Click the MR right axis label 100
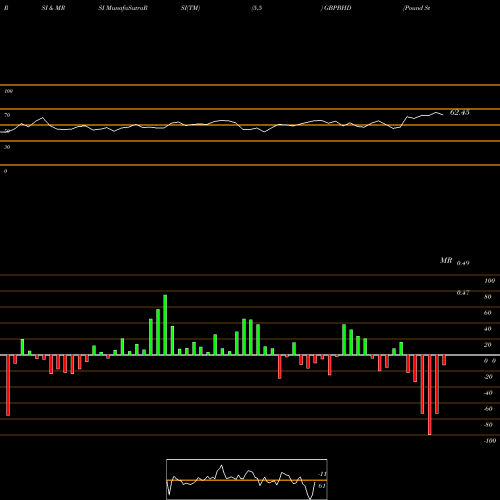This screenshot has height=500, width=500. pos(490,281)
